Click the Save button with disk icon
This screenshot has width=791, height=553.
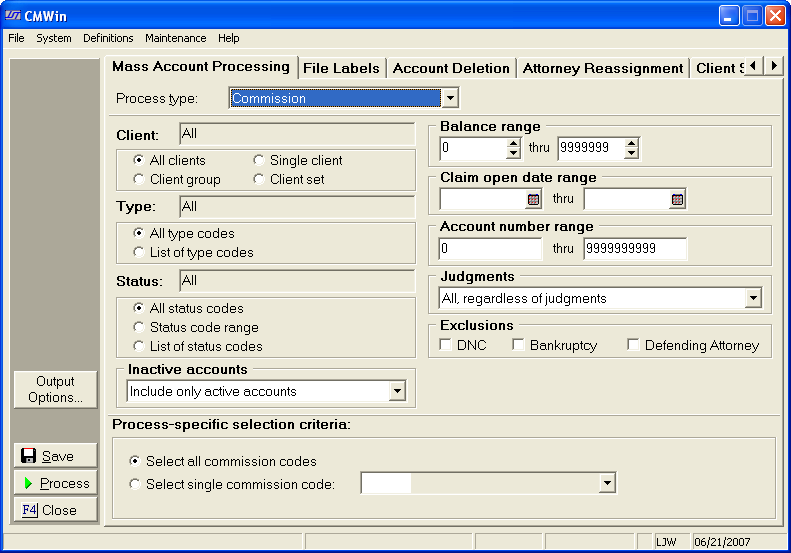pos(56,456)
